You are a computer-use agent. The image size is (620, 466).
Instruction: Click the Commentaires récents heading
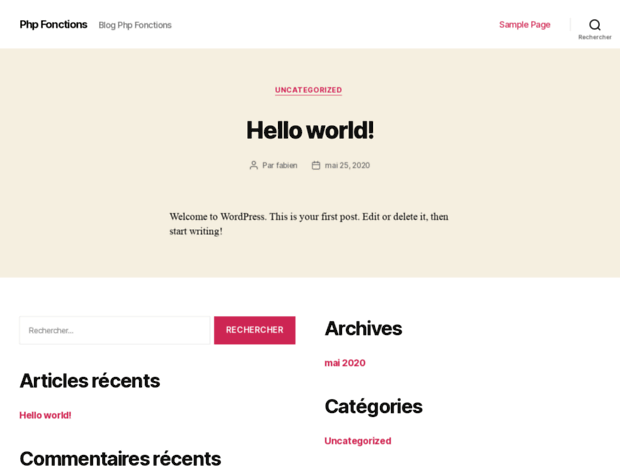(x=120, y=458)
